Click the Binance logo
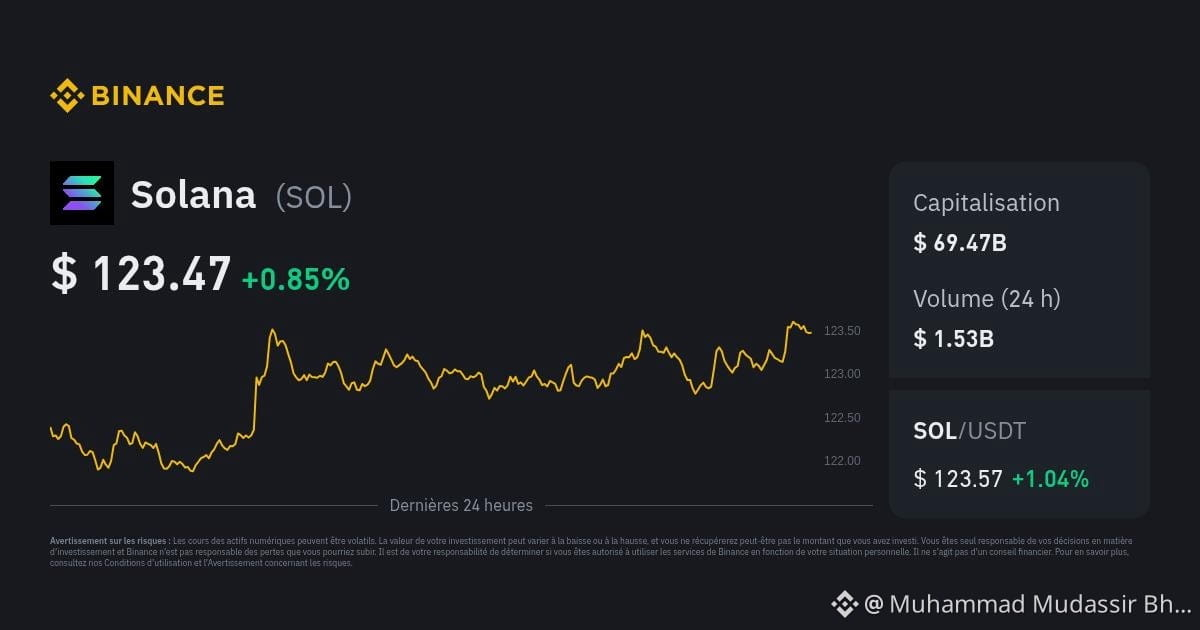The height and width of the screenshot is (630, 1200). pos(137,96)
